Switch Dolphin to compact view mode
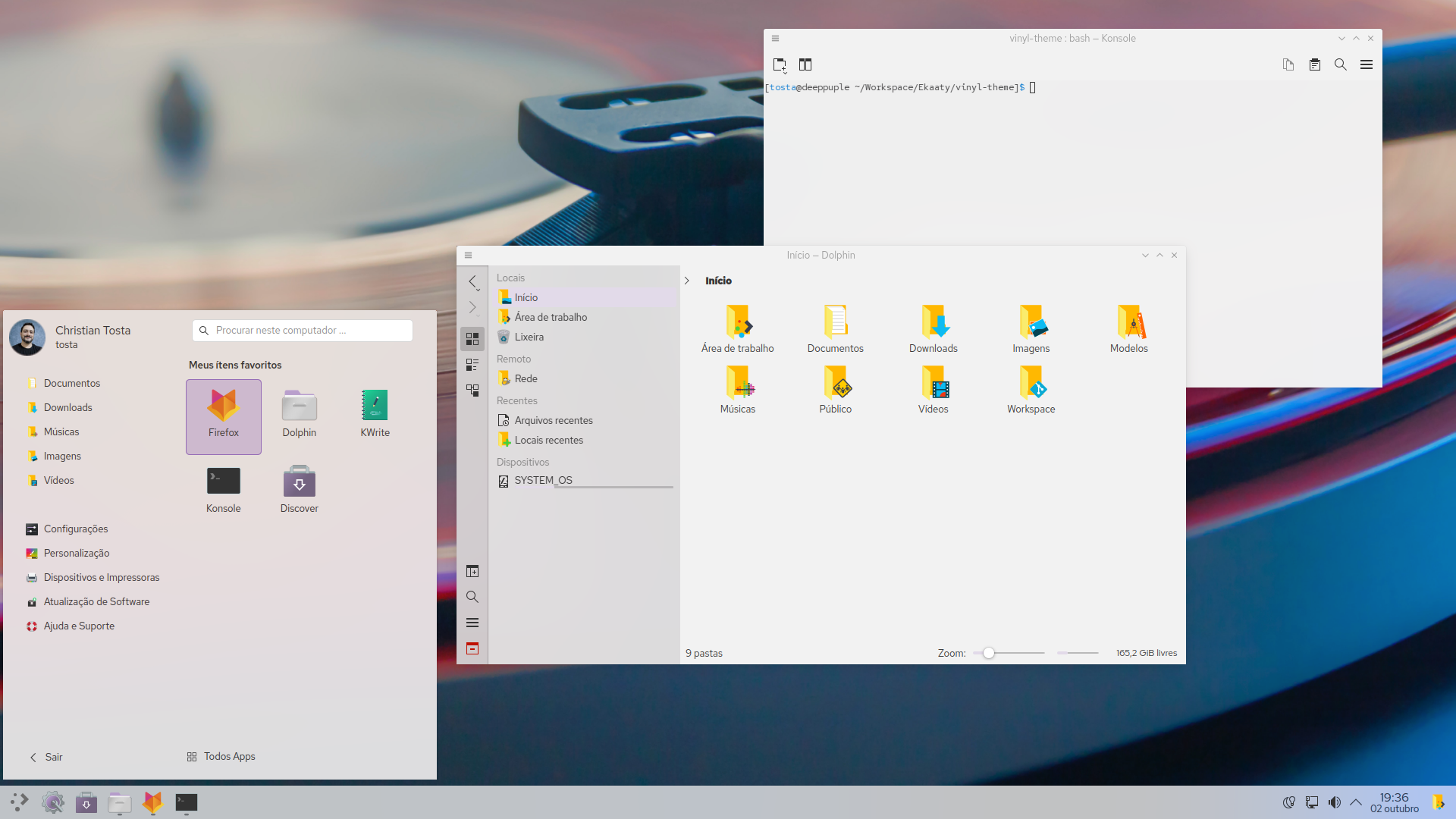This screenshot has height=819, width=1456. click(x=472, y=365)
